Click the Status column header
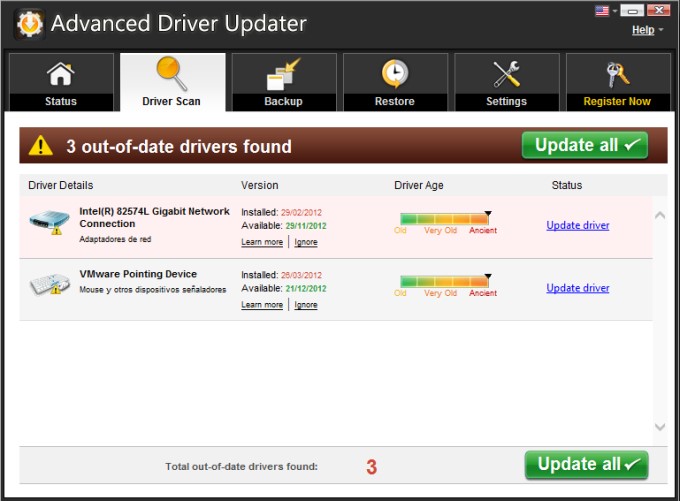The image size is (680, 501). tap(567, 185)
